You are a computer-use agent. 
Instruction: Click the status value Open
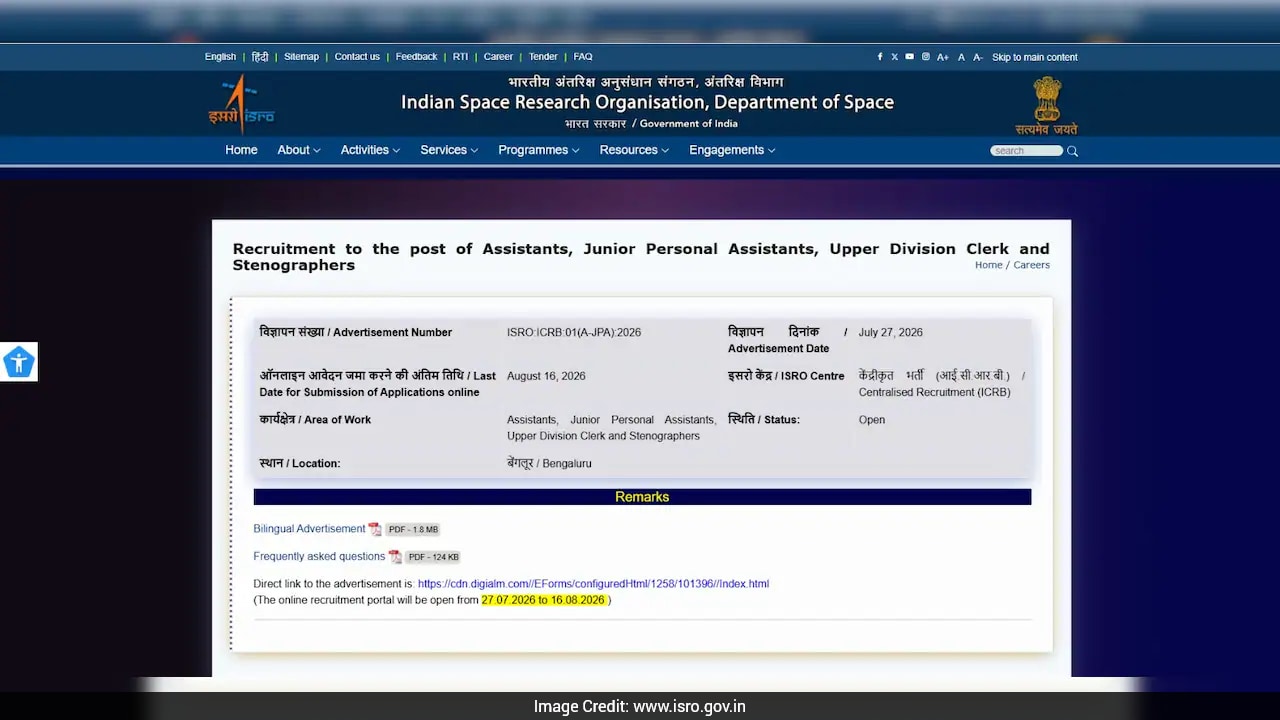click(x=871, y=420)
